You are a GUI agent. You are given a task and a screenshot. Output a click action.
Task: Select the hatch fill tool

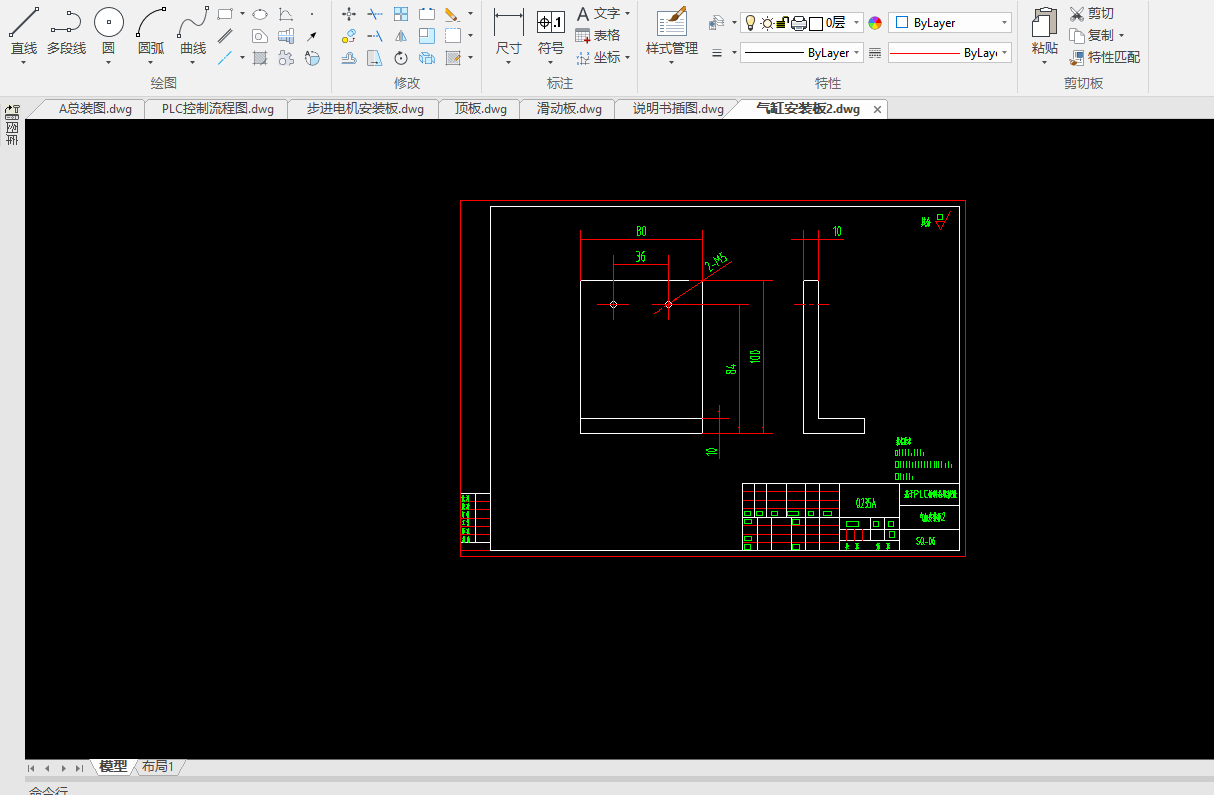pyautogui.click(x=260, y=58)
